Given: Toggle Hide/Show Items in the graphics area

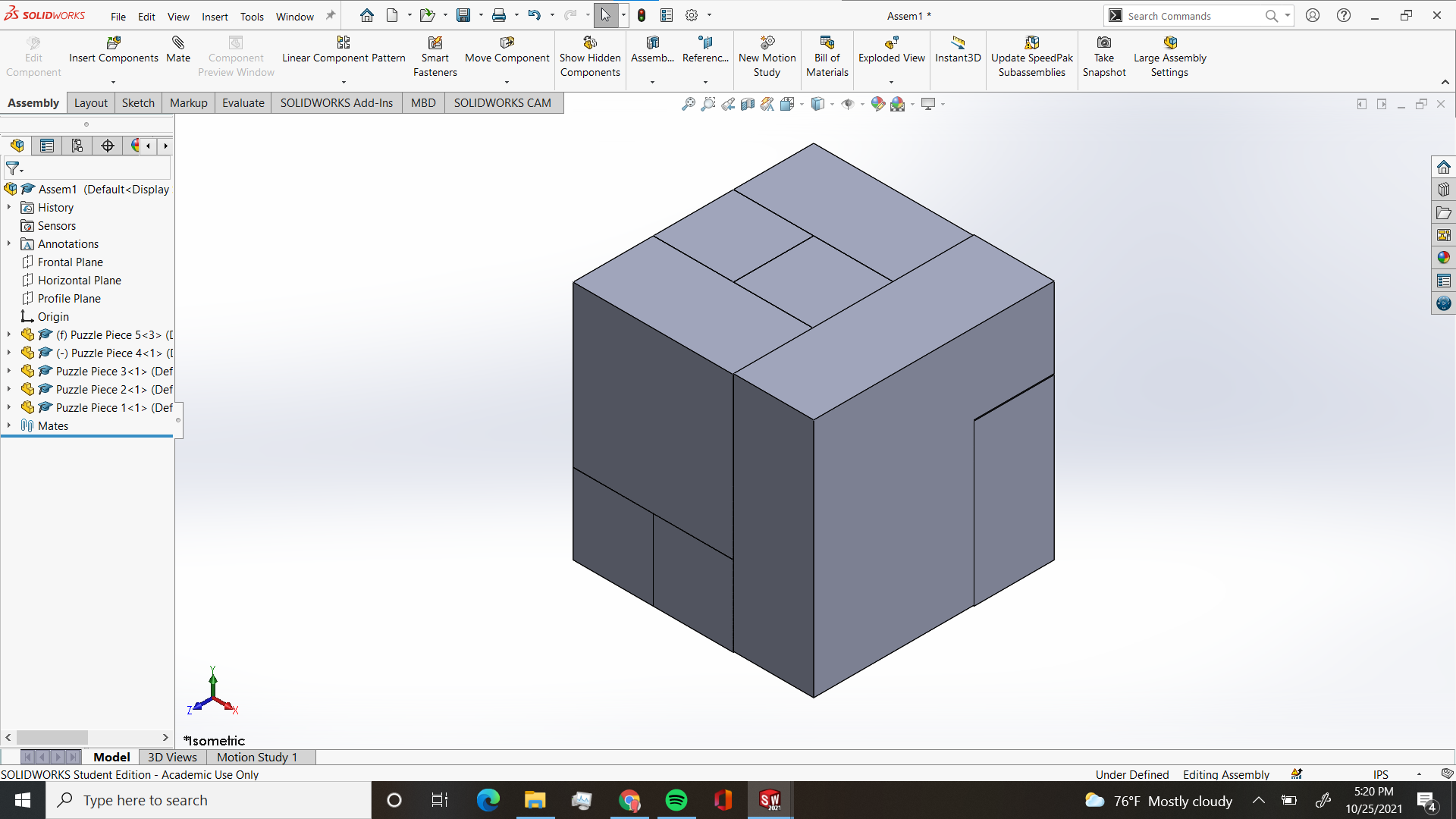Looking at the screenshot, I should pos(848,104).
